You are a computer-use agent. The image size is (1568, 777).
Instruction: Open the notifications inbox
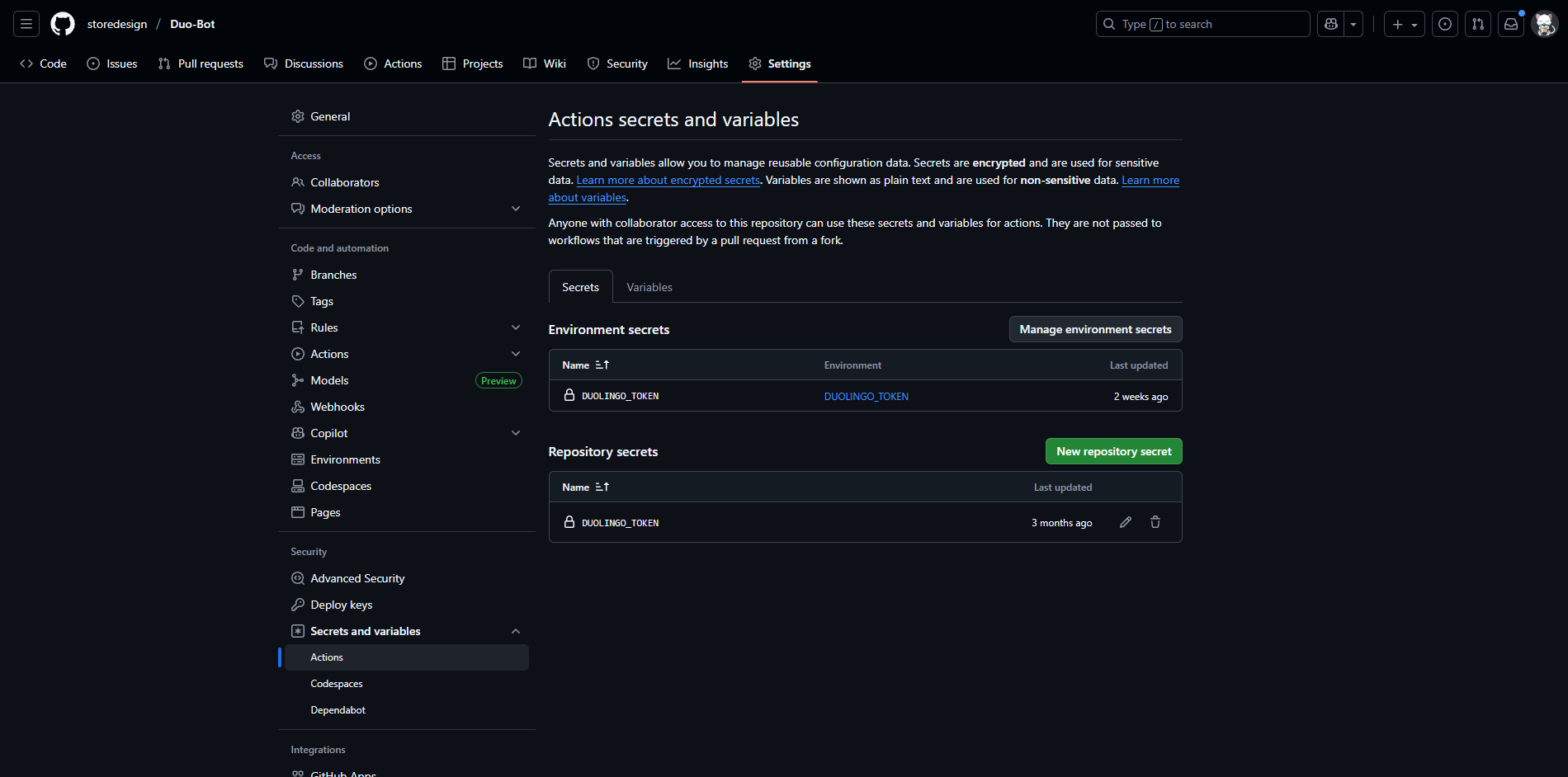click(1511, 24)
